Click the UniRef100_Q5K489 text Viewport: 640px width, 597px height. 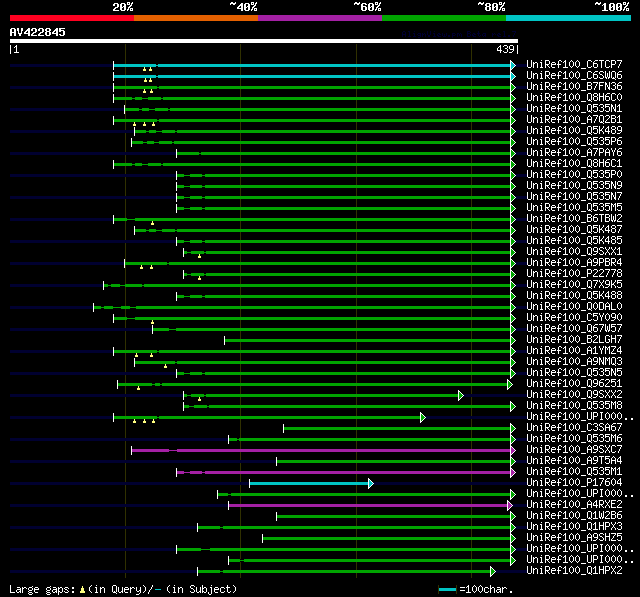pos(574,131)
